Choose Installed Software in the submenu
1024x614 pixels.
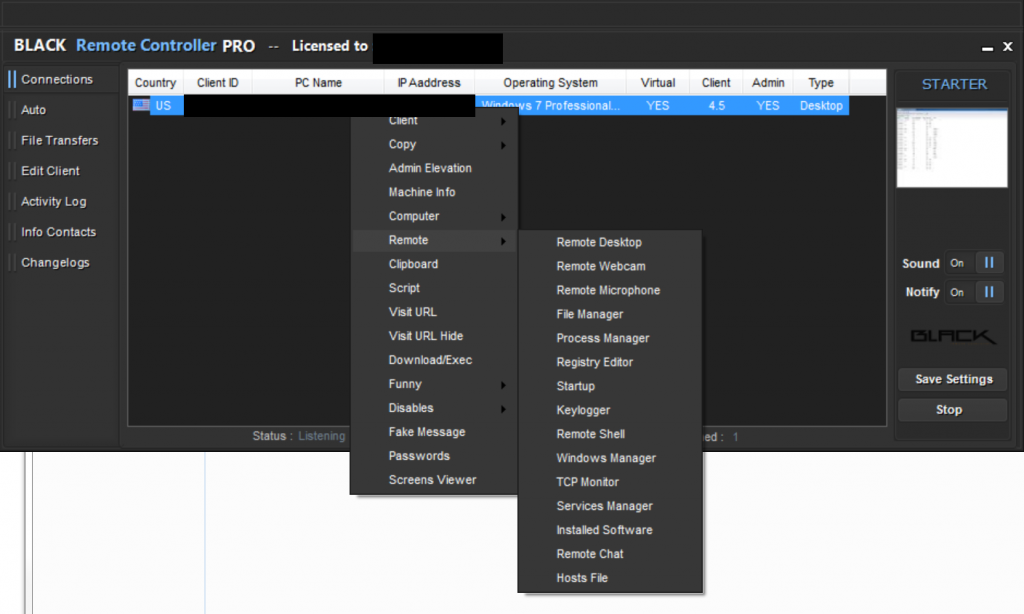[x=610, y=530]
